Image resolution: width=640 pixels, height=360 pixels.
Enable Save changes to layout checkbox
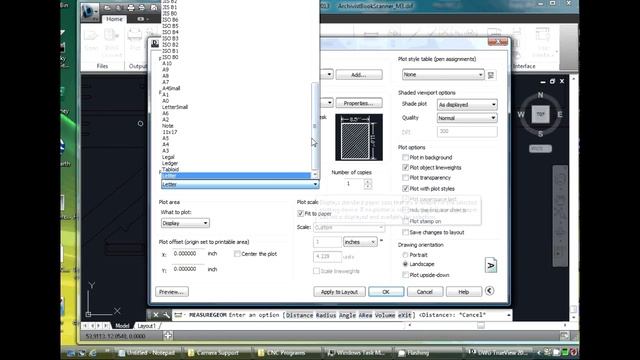[x=405, y=232]
